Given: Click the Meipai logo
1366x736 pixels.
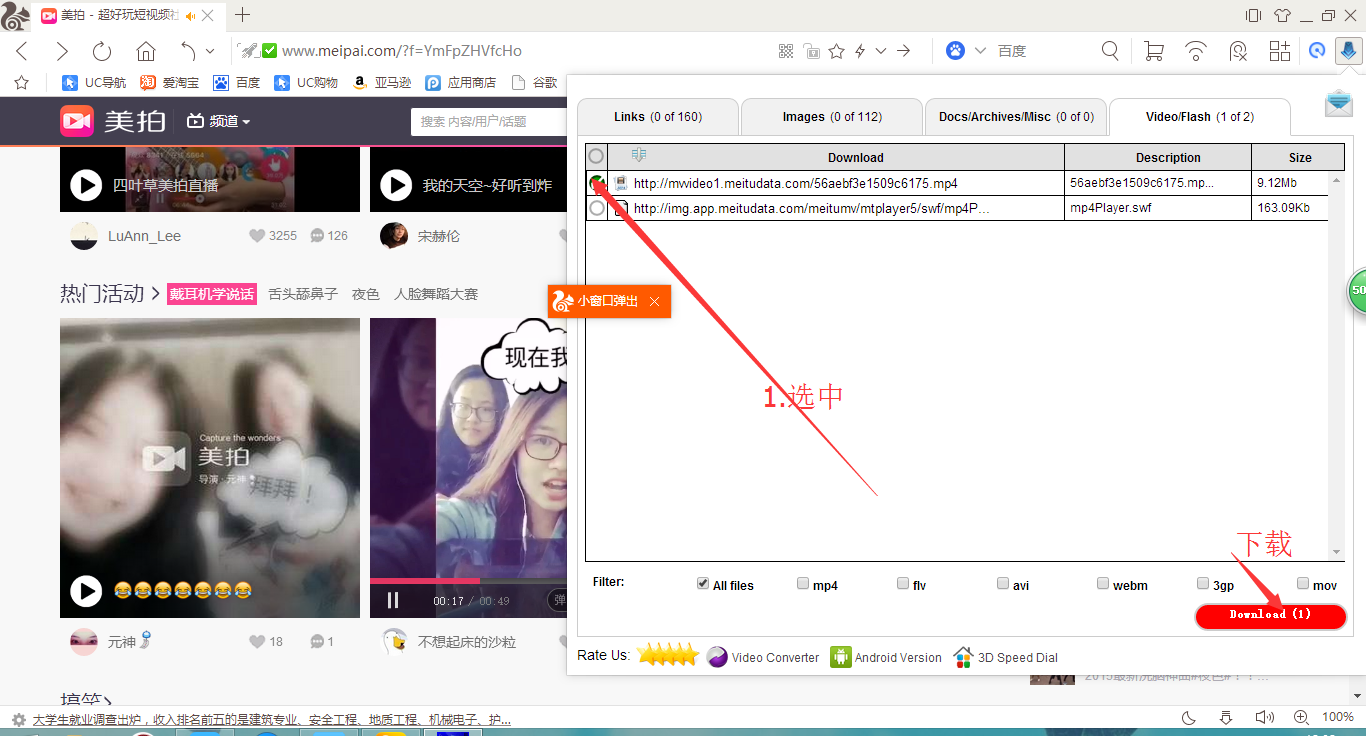Looking at the screenshot, I should [113, 121].
